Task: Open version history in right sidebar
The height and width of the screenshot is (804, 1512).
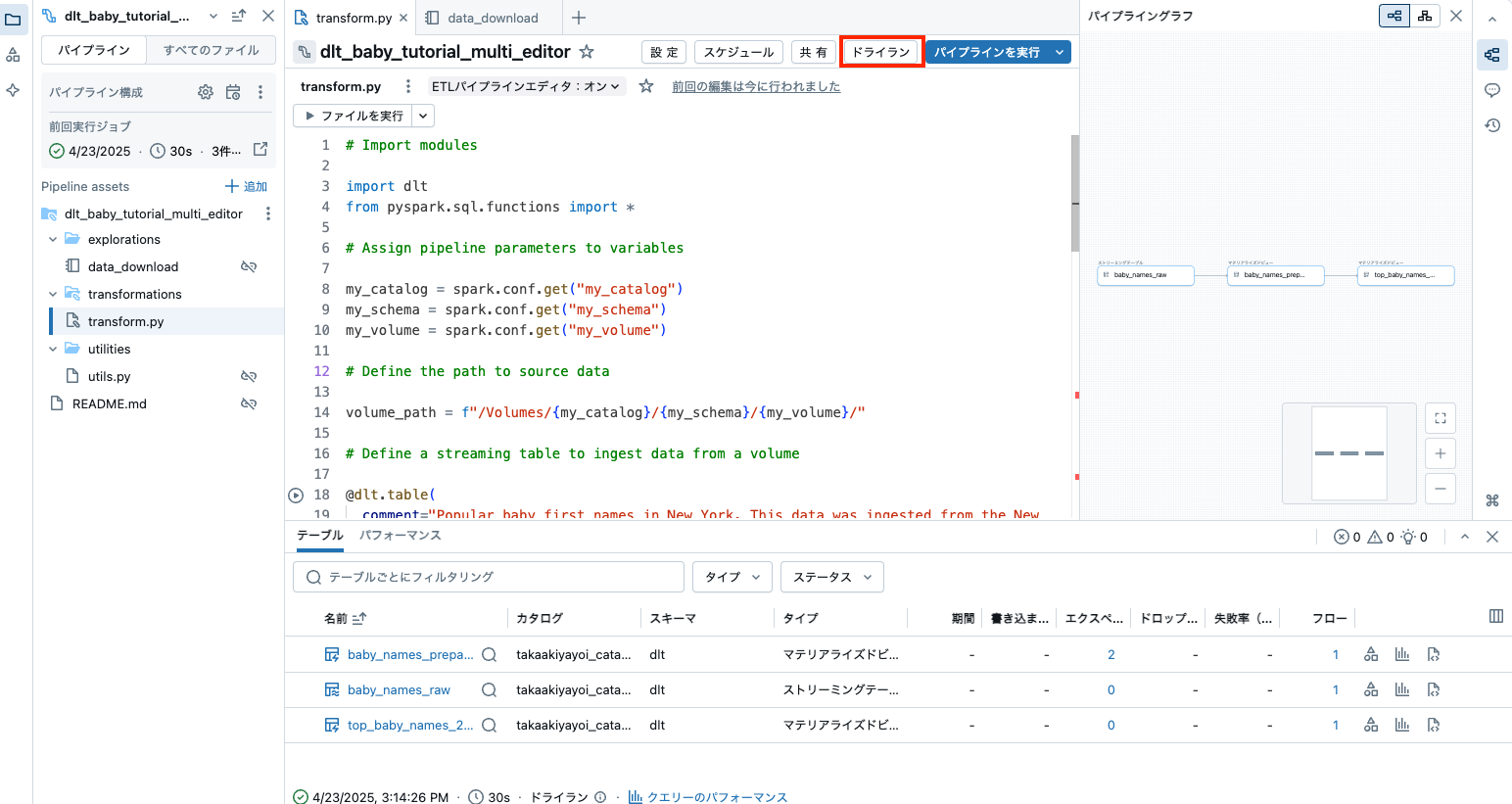Action: click(x=1491, y=124)
